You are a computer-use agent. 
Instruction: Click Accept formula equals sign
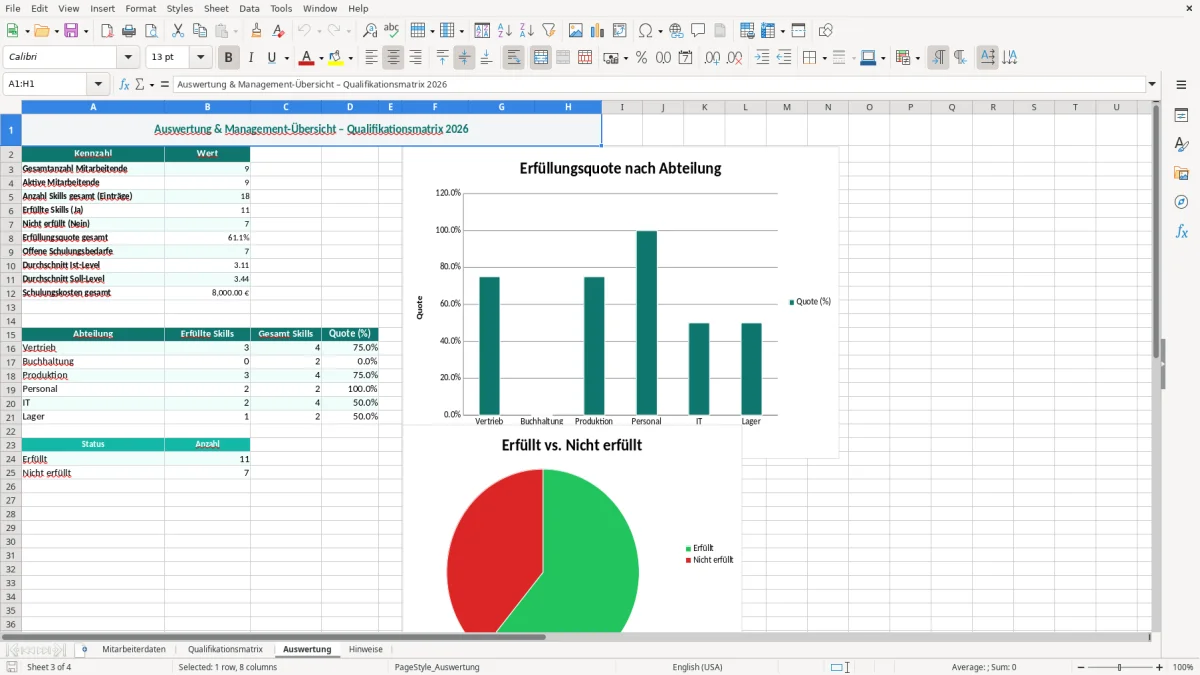click(x=165, y=85)
